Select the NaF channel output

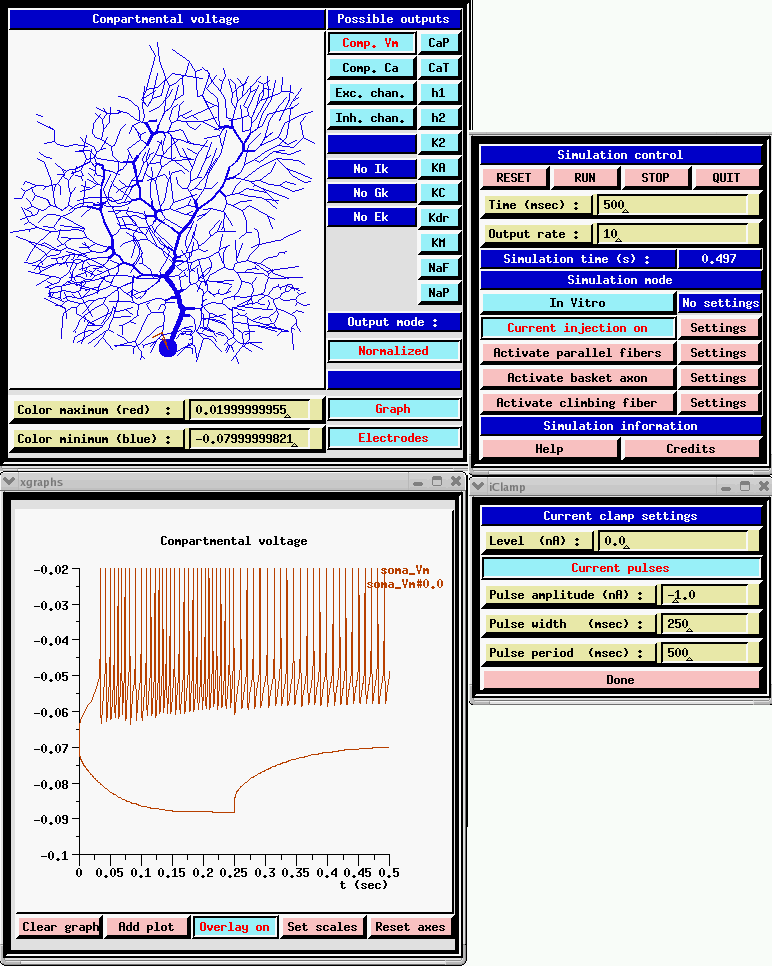tap(439, 268)
